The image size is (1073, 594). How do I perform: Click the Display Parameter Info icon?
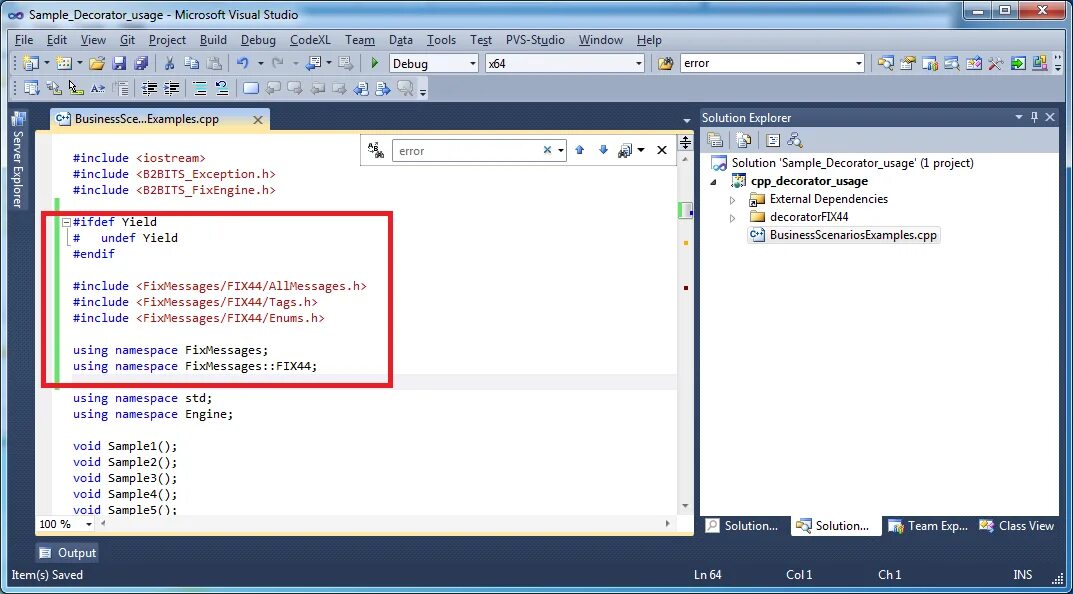point(53,88)
